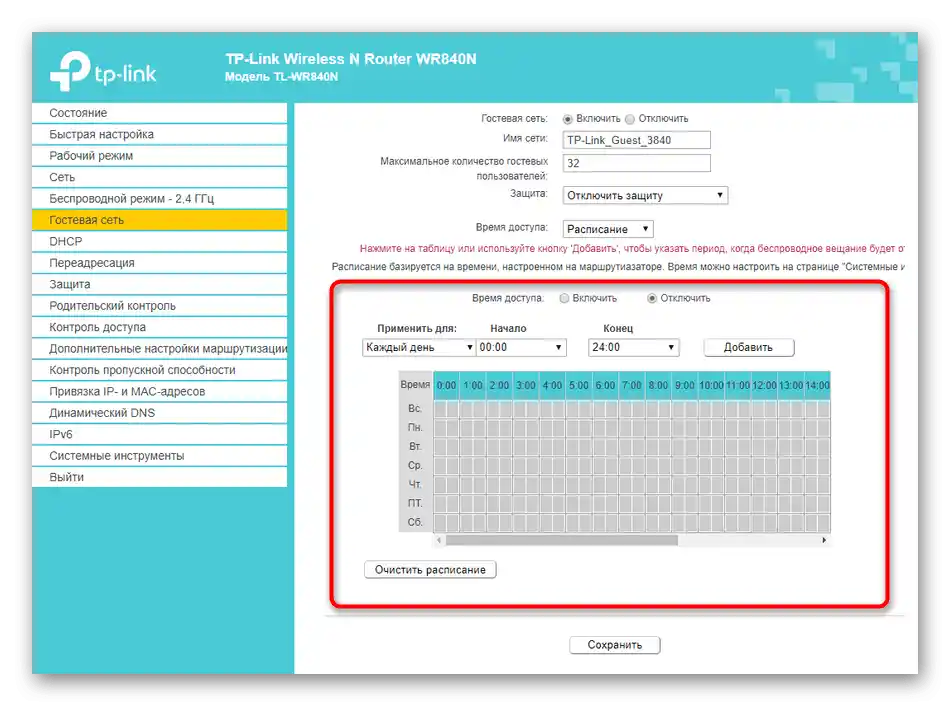Click the Пт. row label
This screenshot has height=706, width=950.
(415, 503)
